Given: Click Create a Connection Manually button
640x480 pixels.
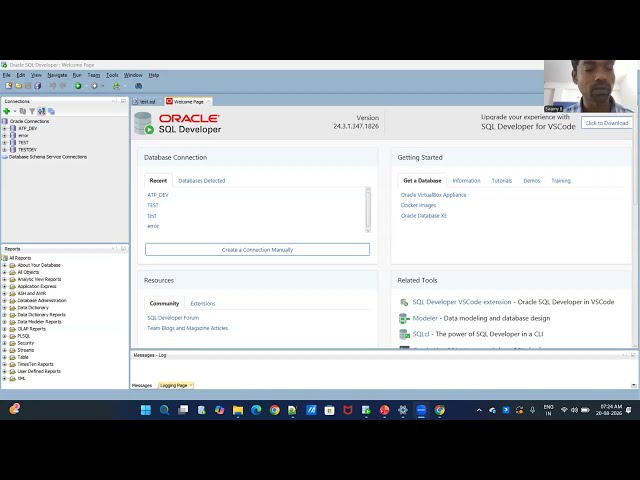Looking at the screenshot, I should [x=257, y=249].
